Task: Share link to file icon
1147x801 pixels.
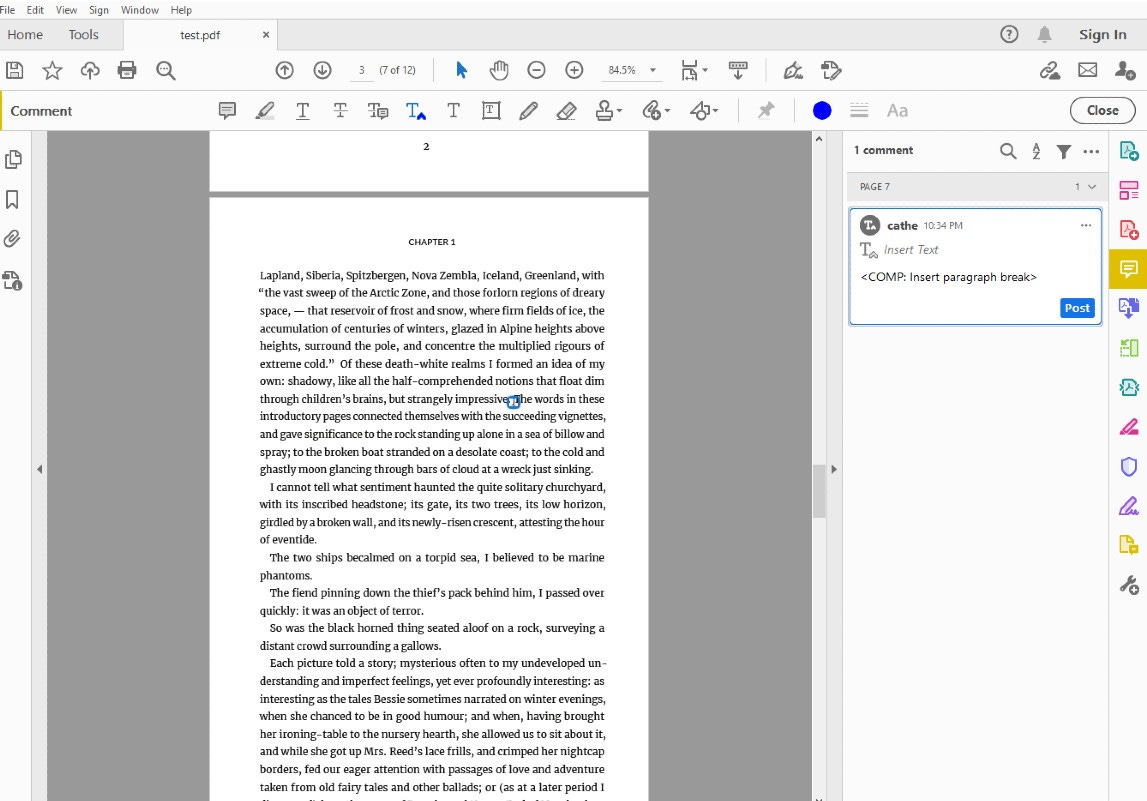Action: [1050, 70]
